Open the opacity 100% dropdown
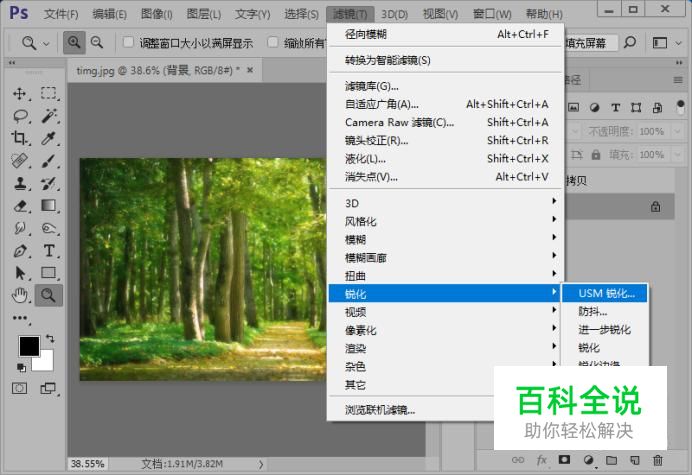The image size is (692, 475). point(677,131)
